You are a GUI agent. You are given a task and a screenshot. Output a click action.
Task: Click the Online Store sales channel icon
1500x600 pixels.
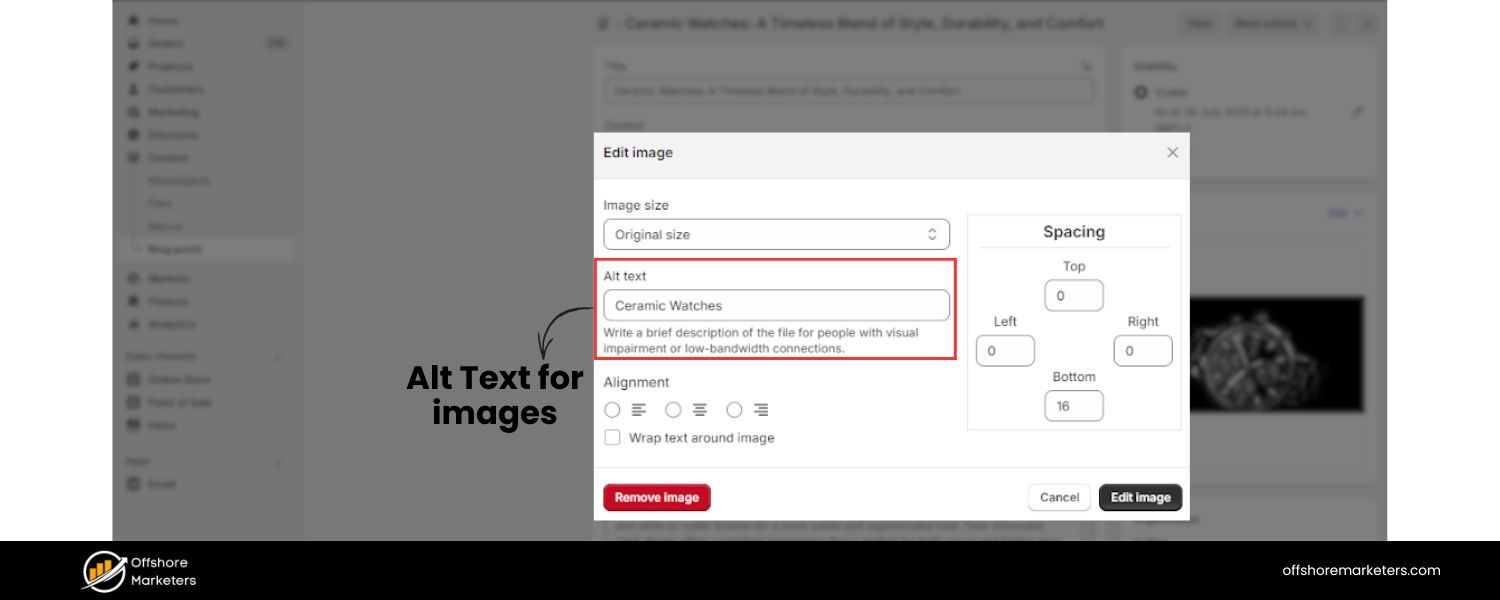pos(133,379)
